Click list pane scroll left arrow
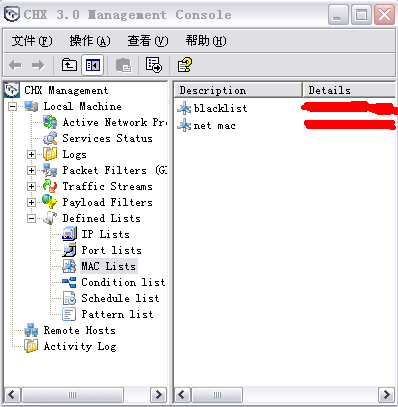 (x=182, y=395)
